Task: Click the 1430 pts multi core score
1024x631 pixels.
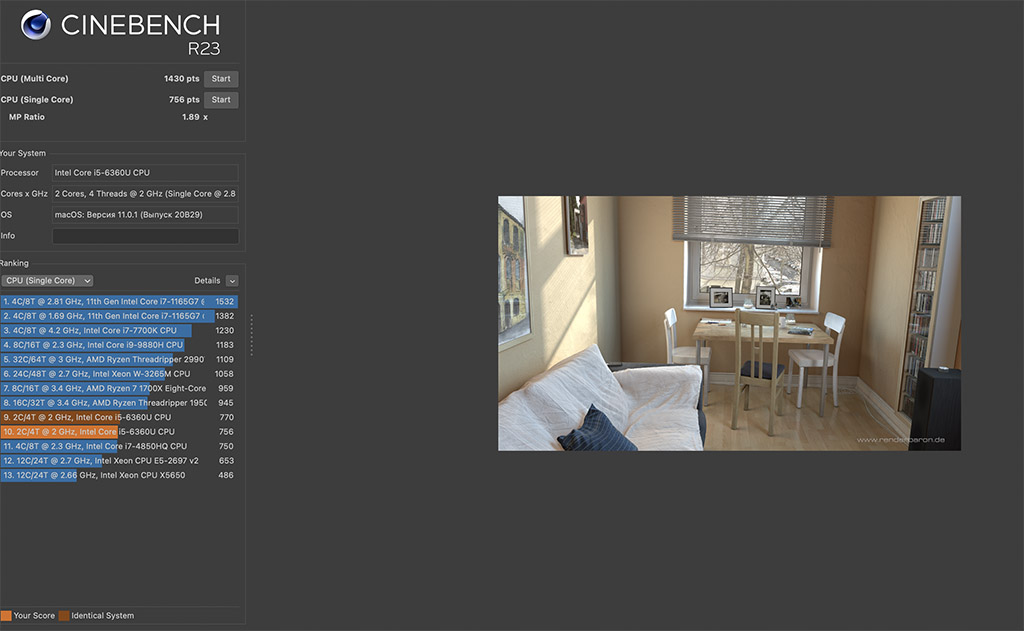Action: click(x=182, y=79)
